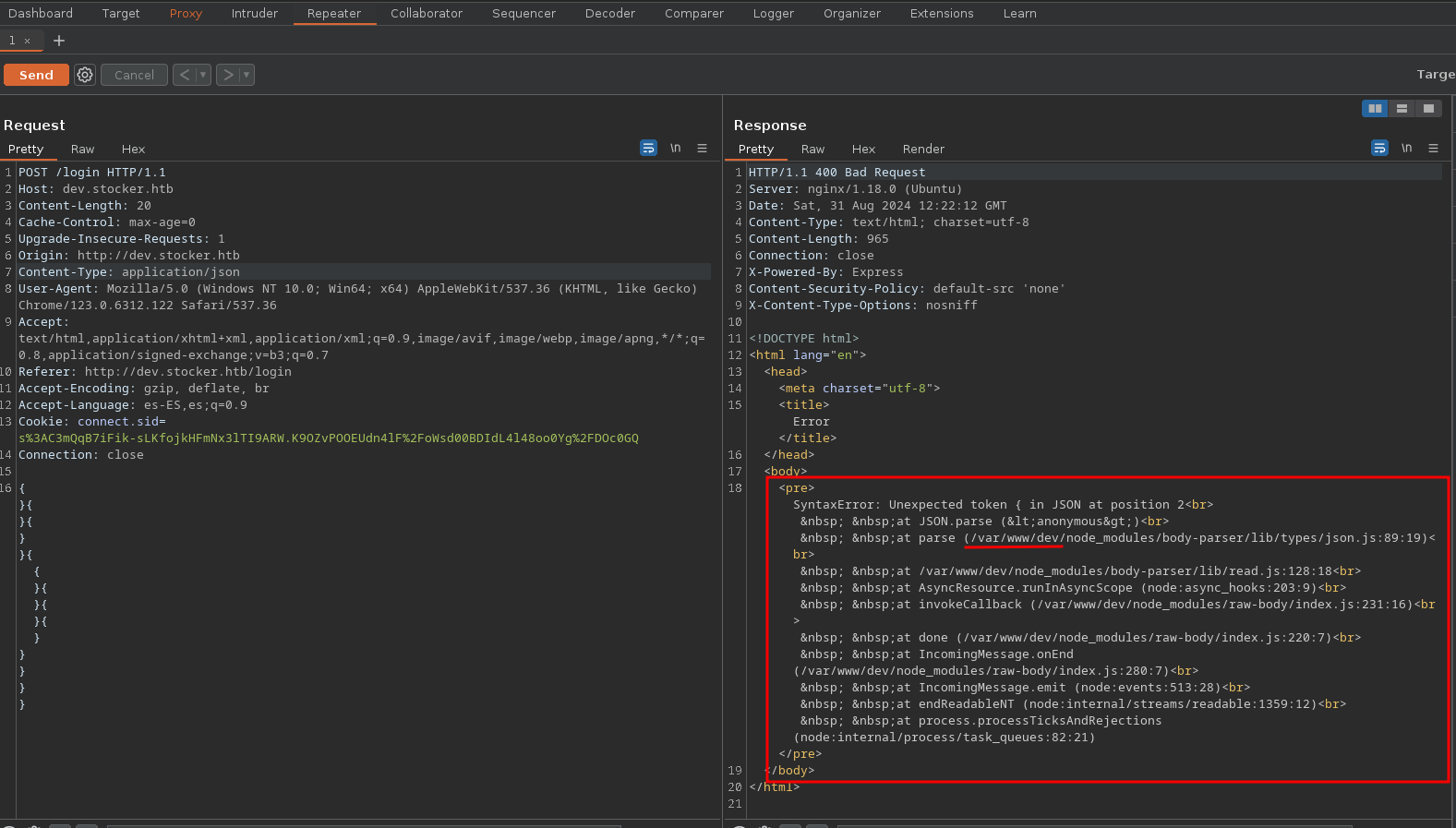The height and width of the screenshot is (828, 1456).
Task: Open Request panel options menu
Action: [702, 149]
